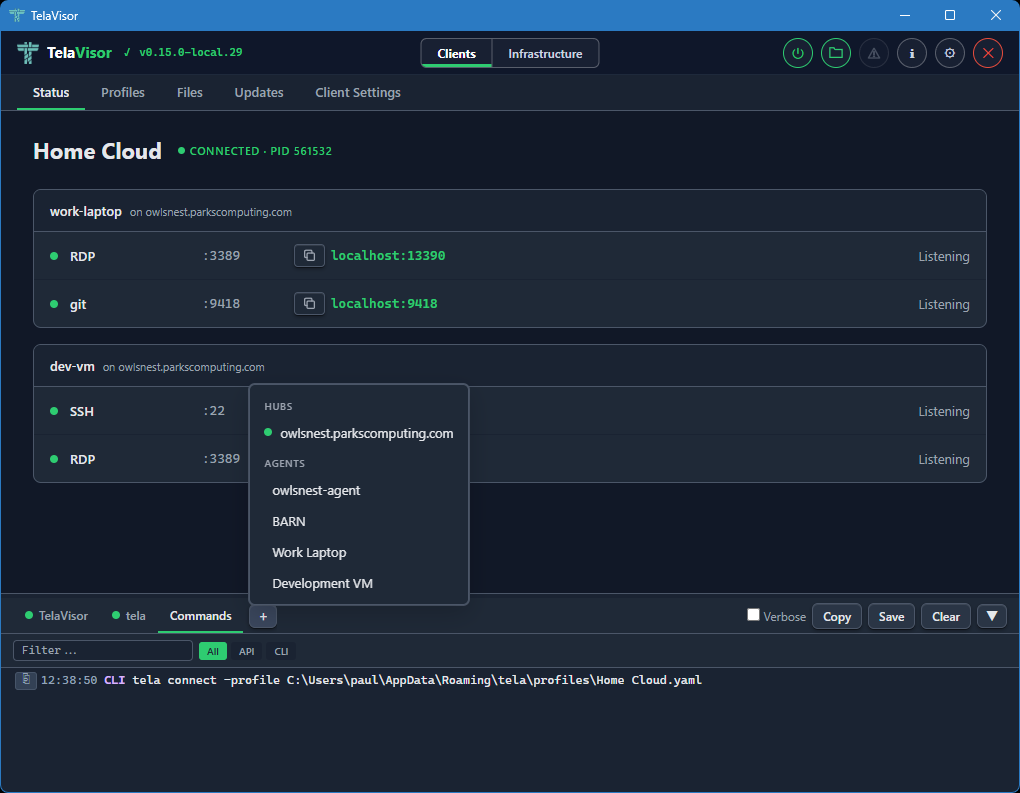Image resolution: width=1020 pixels, height=793 pixels.
Task: Choose Work Laptop agent from popup
Action: pos(359,552)
